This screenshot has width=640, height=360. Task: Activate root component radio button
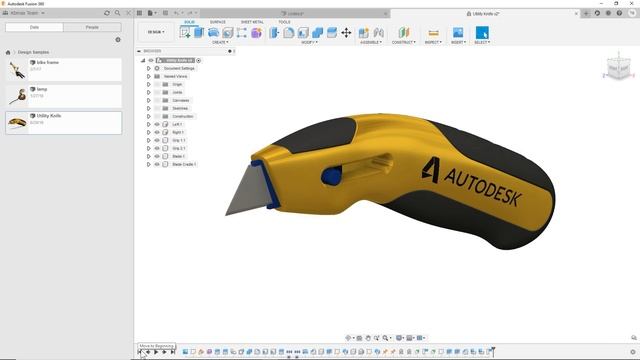pyautogui.click(x=199, y=60)
